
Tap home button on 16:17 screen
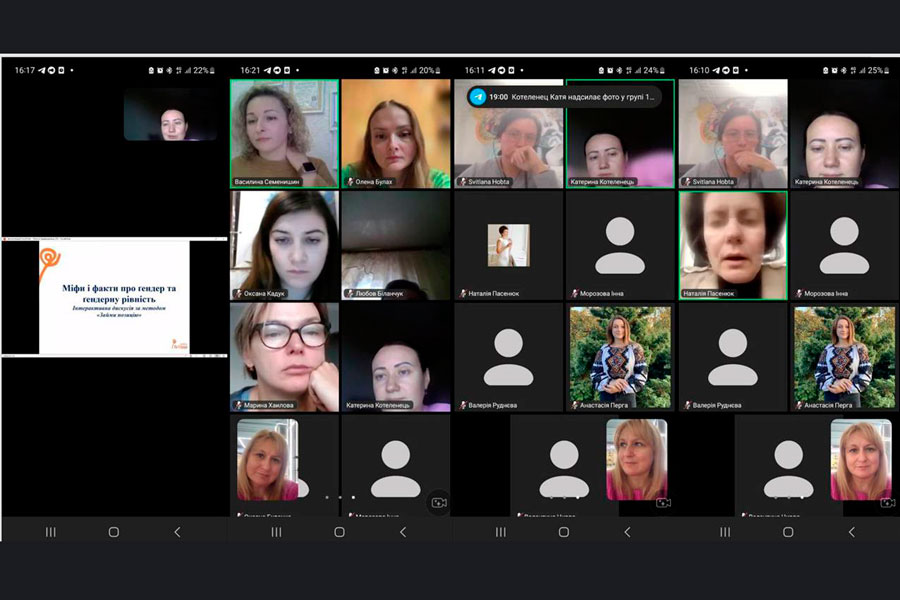114,532
